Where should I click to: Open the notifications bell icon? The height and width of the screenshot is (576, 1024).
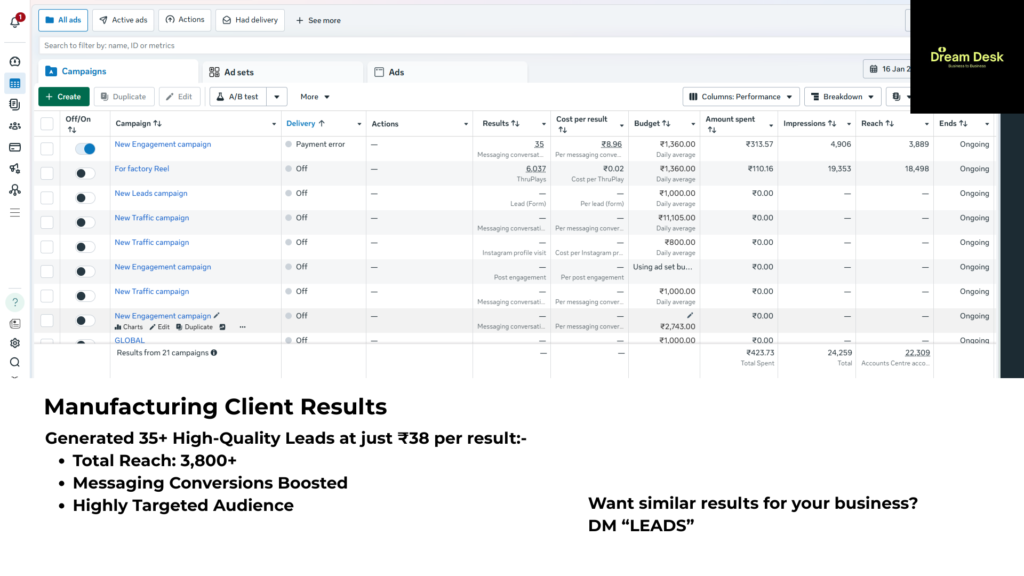(15, 21)
